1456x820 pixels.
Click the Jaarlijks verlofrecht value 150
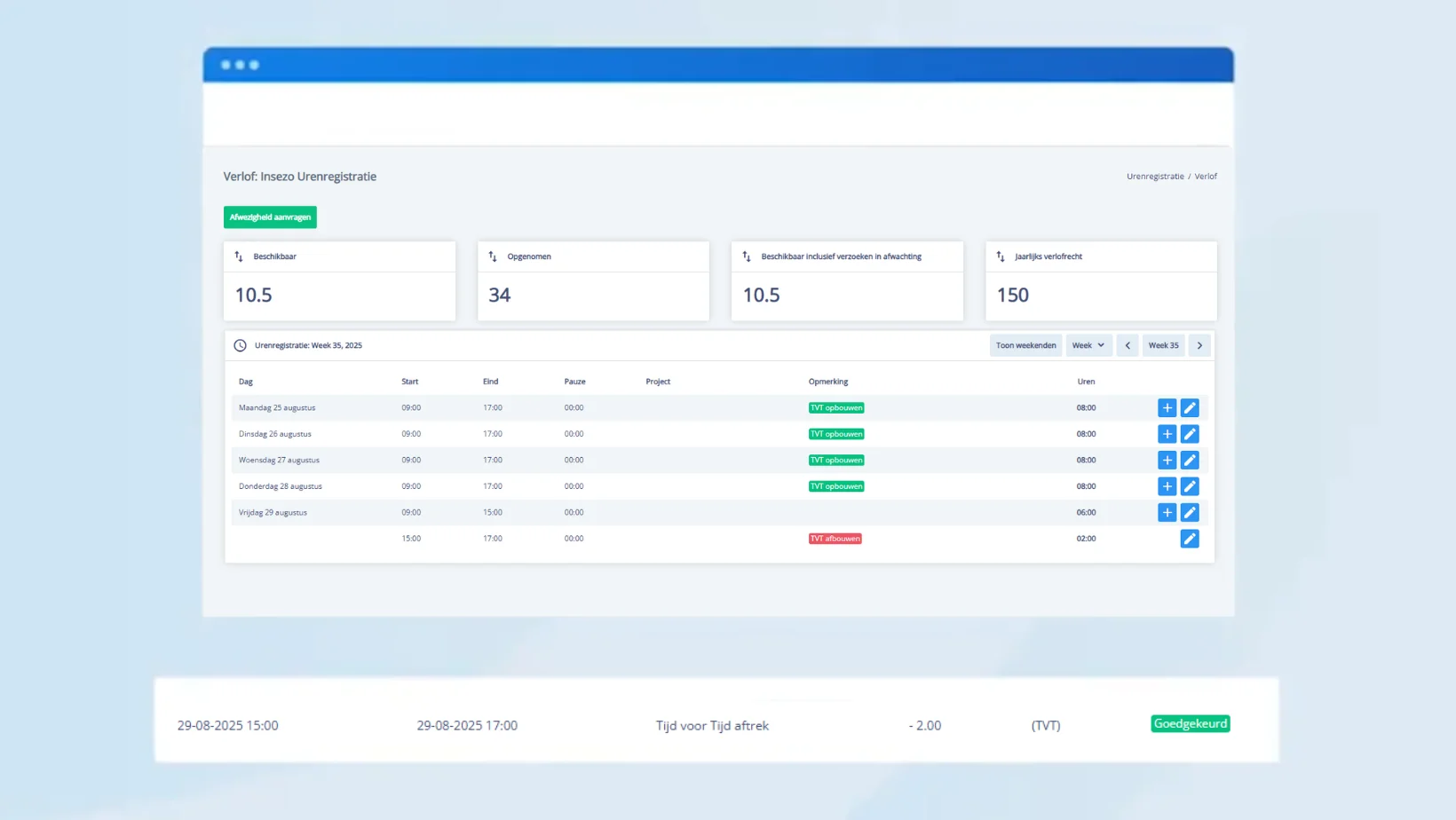(1013, 295)
